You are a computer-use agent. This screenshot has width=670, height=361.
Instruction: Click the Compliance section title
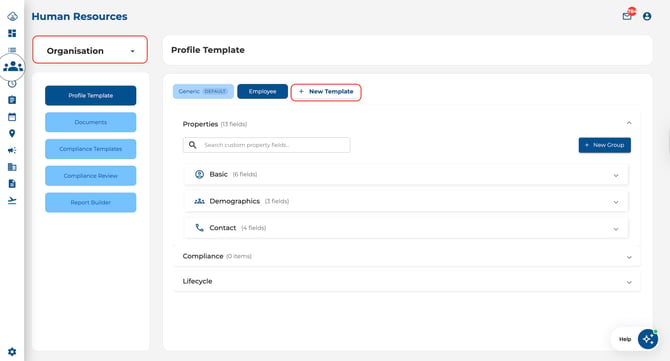203,256
